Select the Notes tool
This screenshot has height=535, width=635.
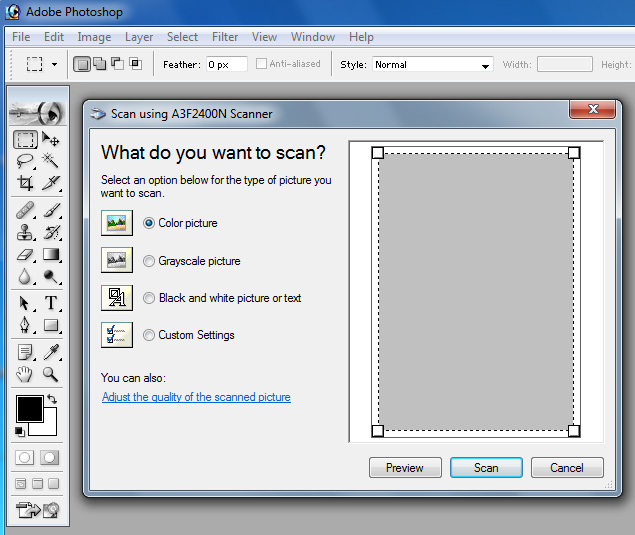pos(25,352)
